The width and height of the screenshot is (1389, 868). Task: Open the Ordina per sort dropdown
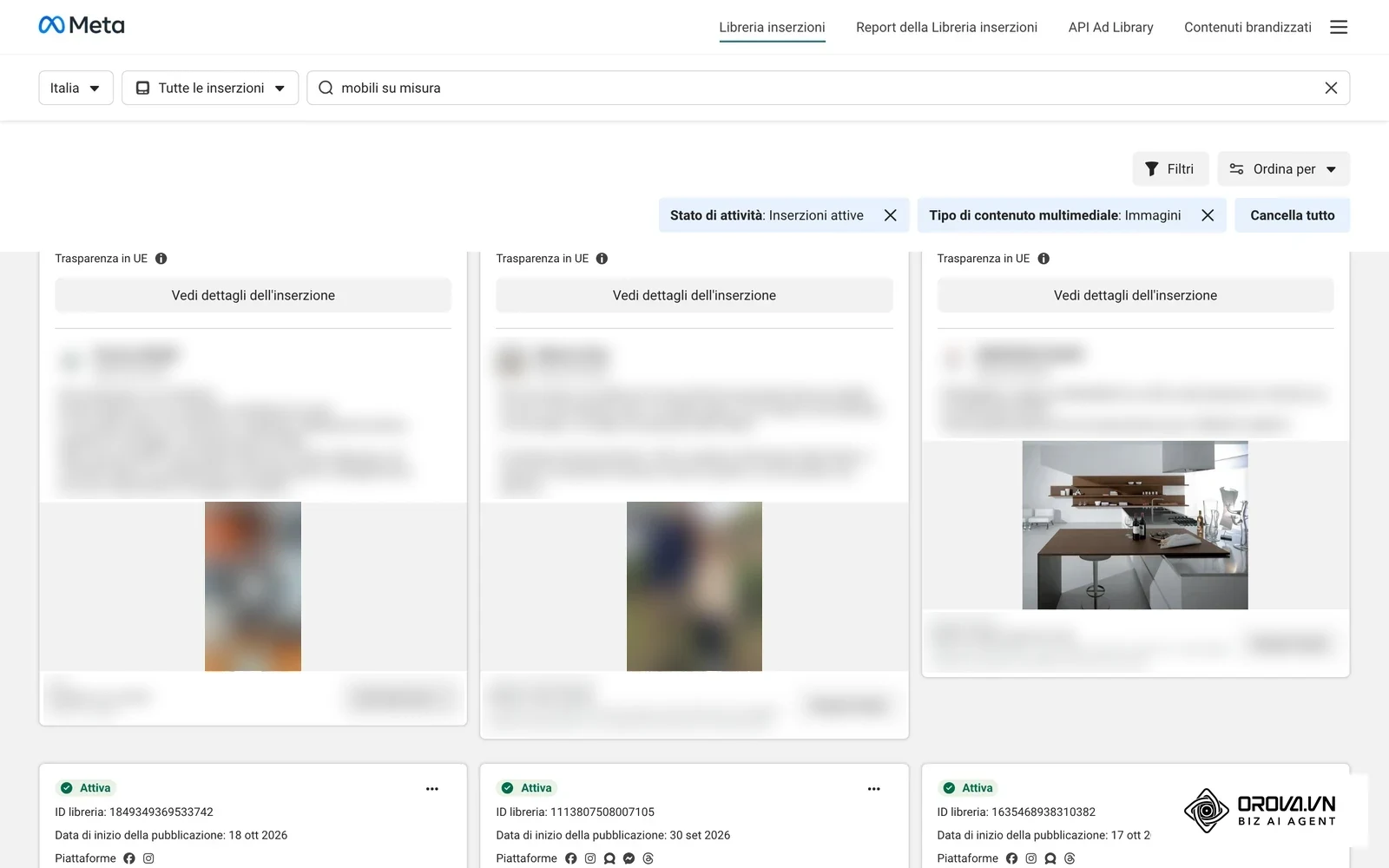[x=1283, y=168]
